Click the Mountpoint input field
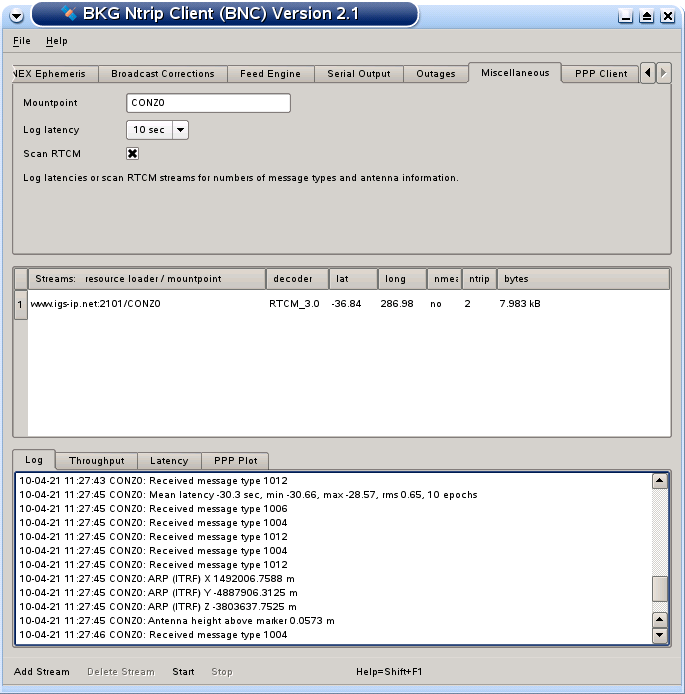 click(208, 103)
